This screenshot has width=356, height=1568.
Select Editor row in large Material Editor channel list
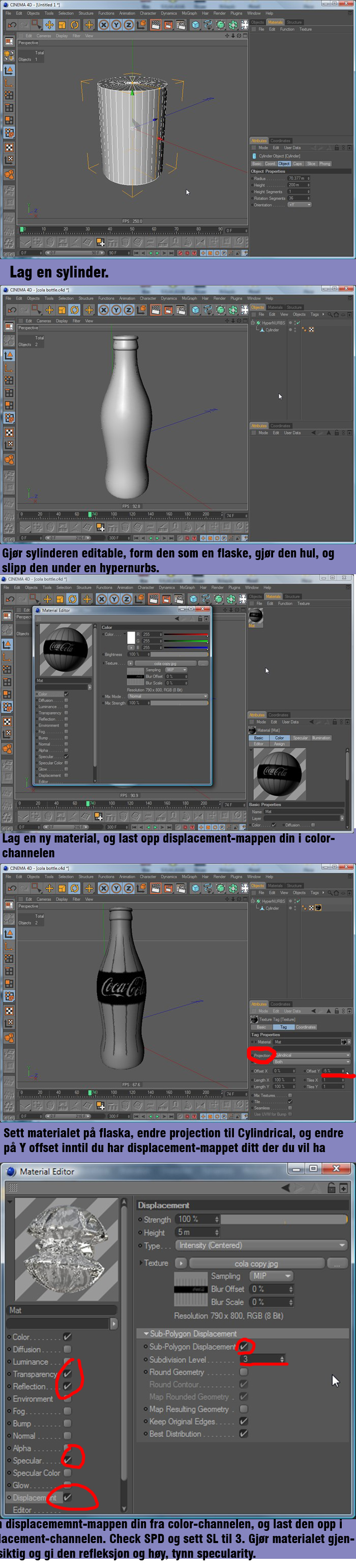click(x=22, y=1509)
